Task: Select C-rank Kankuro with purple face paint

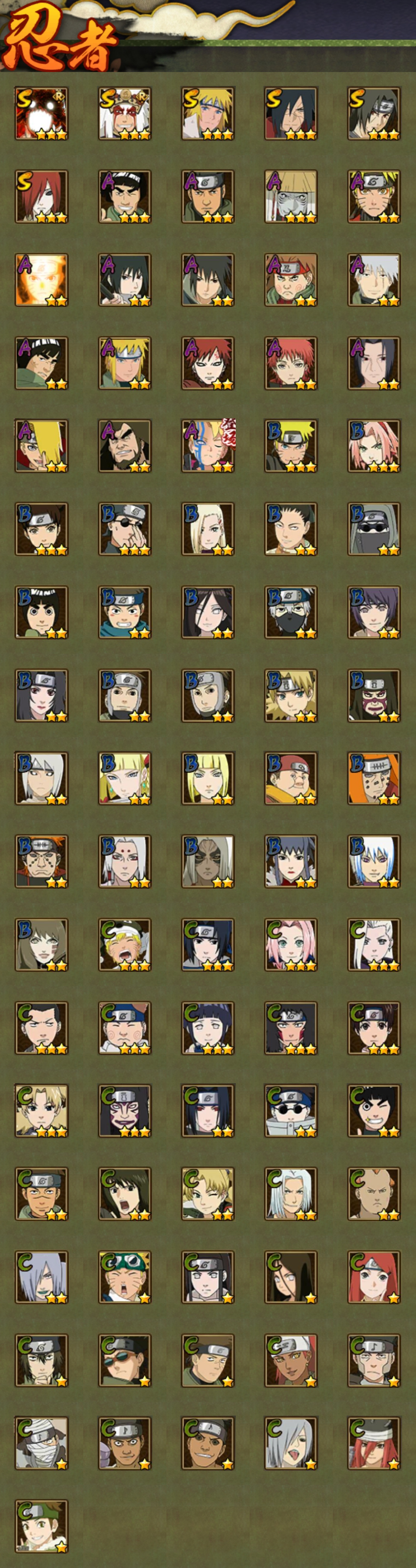Action: [125, 1111]
